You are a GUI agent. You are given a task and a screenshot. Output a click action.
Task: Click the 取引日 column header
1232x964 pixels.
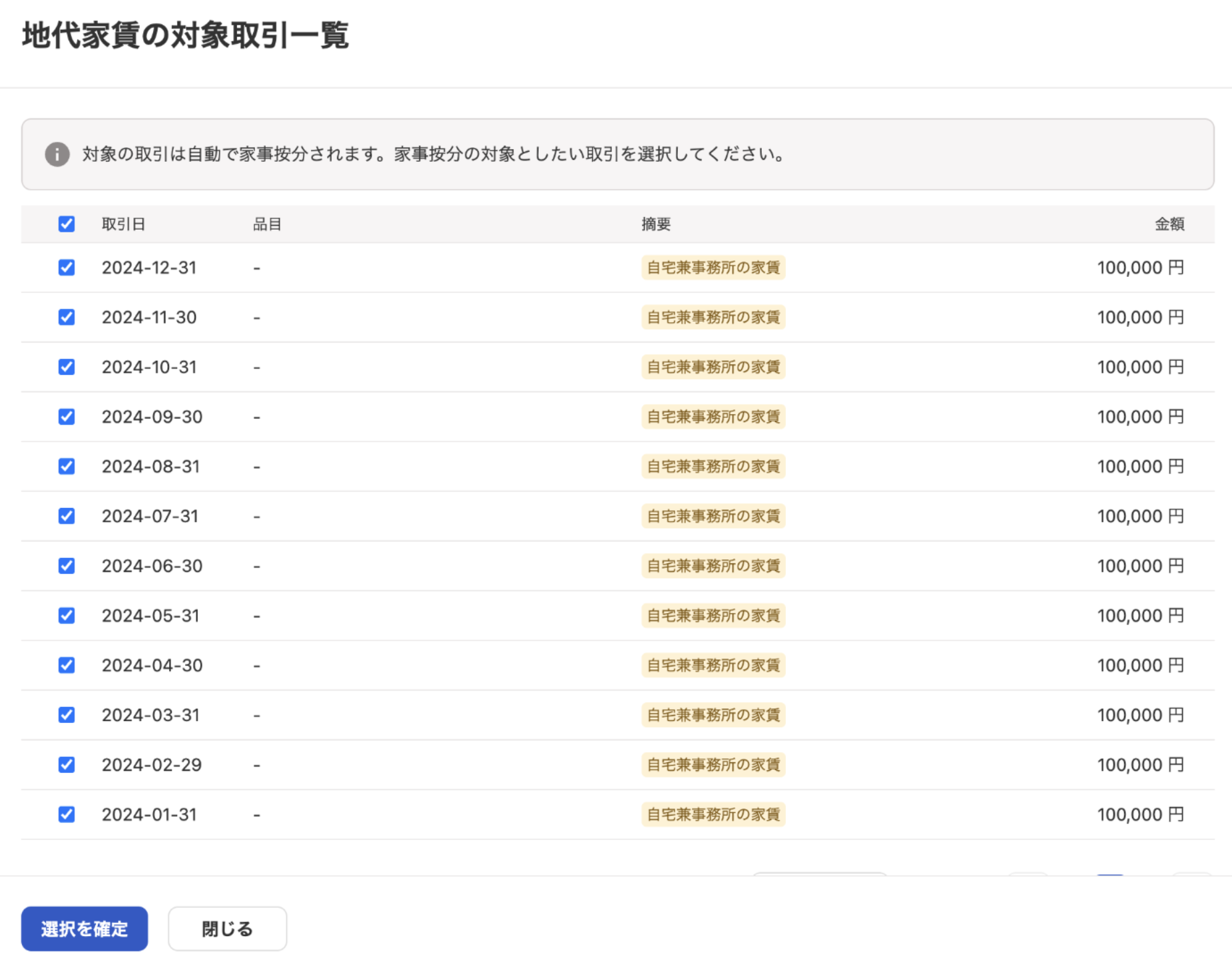click(x=123, y=224)
